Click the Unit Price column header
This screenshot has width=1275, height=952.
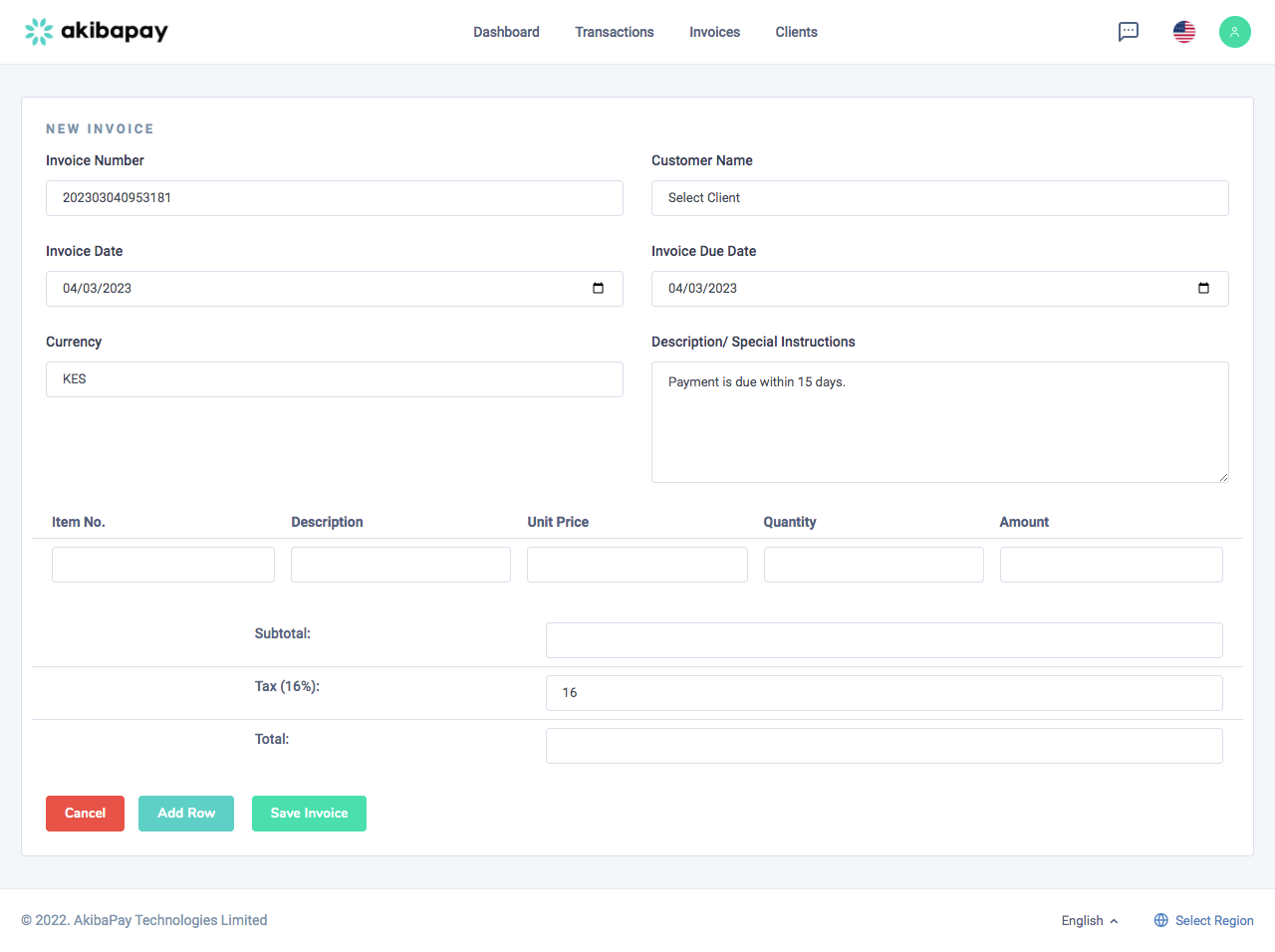(558, 522)
